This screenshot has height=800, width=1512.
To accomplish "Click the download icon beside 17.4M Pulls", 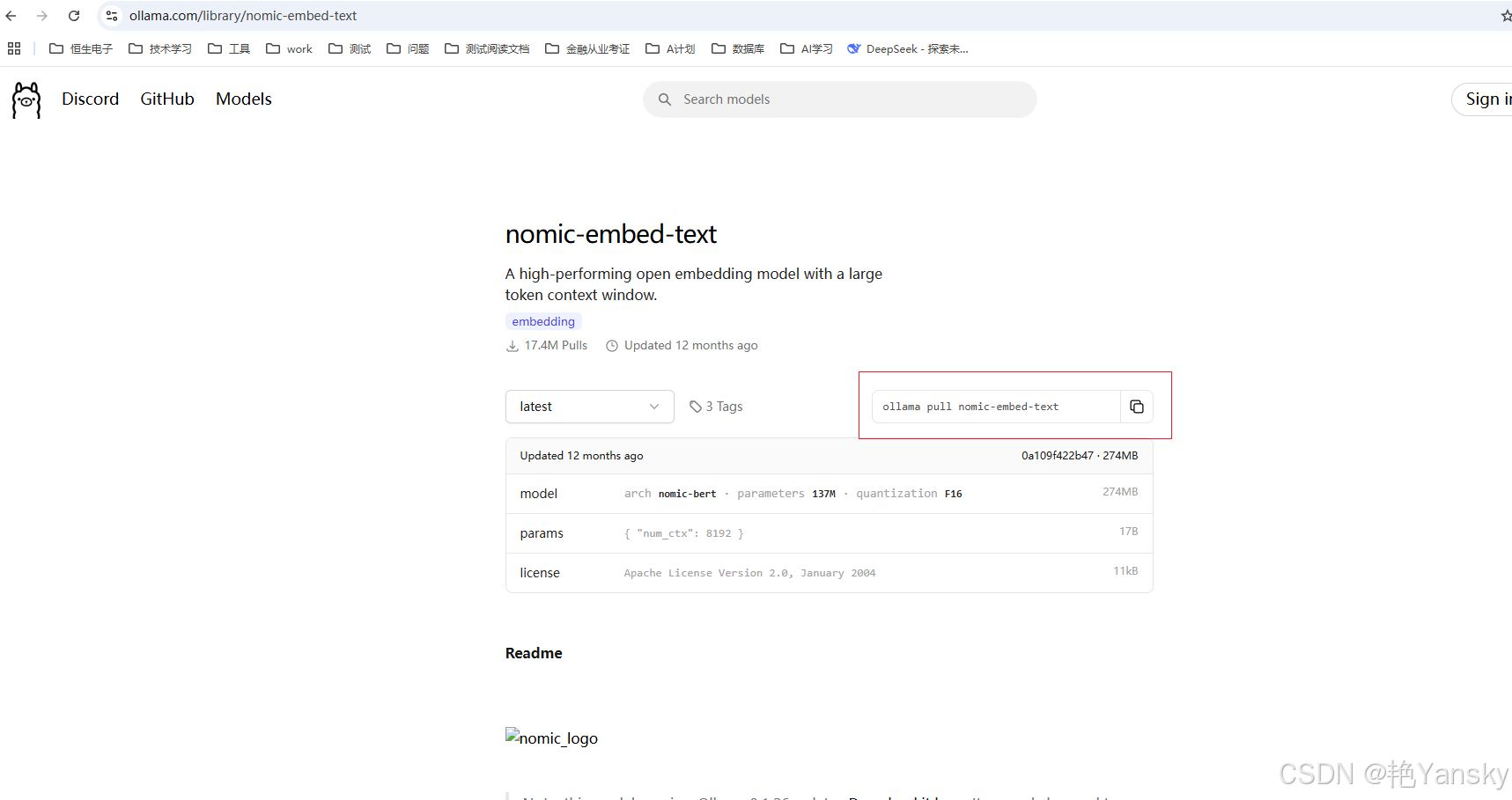I will [x=513, y=346].
